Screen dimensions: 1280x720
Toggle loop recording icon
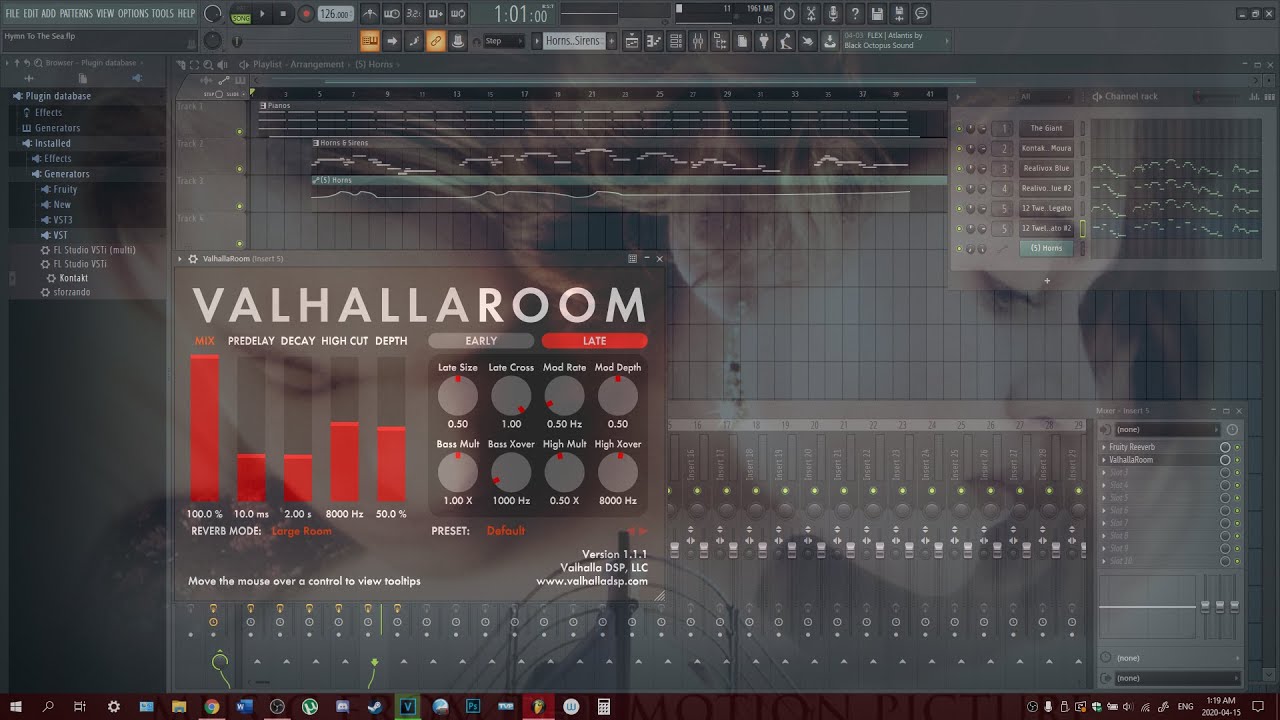point(458,14)
